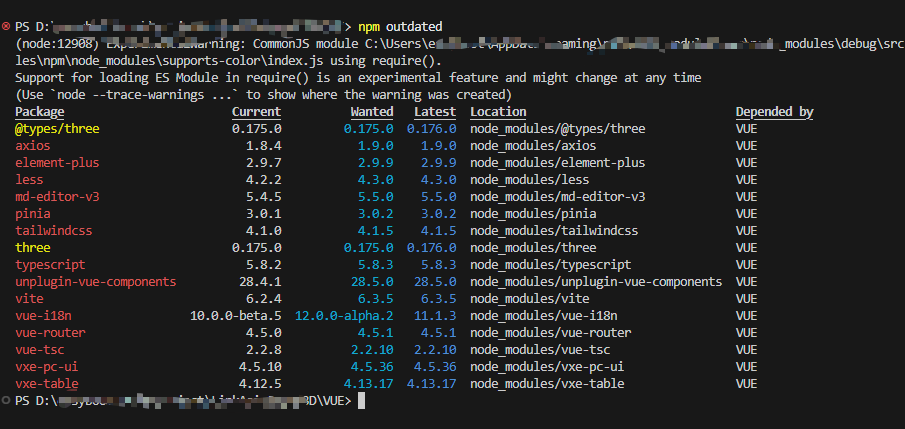Click current version '4.12.5' of vxe-table

tap(260, 384)
